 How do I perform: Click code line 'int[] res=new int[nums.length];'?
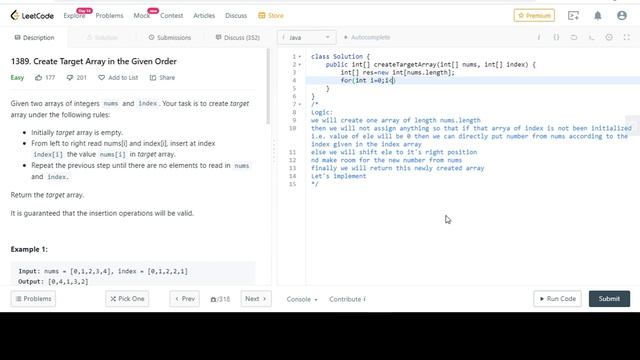pyautogui.click(x=398, y=73)
